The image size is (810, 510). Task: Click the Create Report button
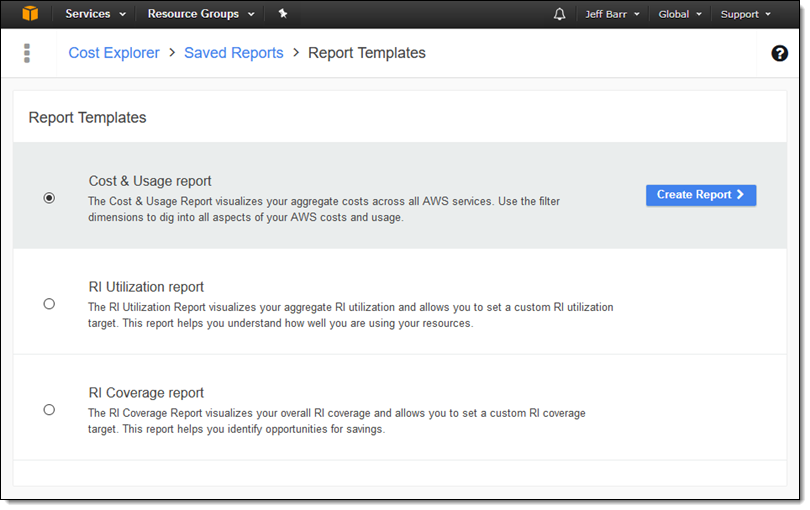tap(700, 195)
